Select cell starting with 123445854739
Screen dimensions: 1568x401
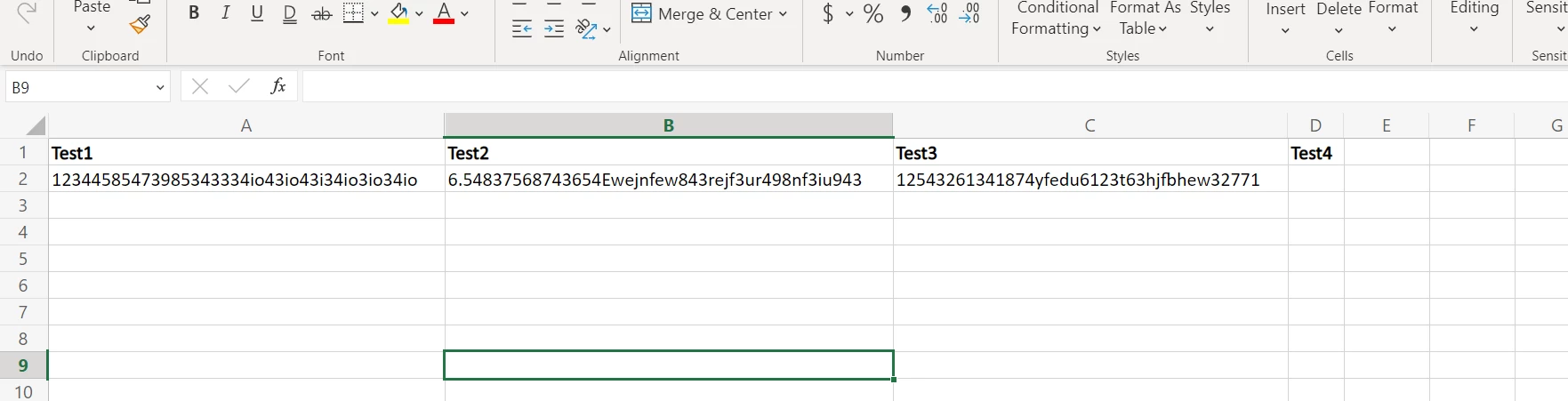coord(246,179)
